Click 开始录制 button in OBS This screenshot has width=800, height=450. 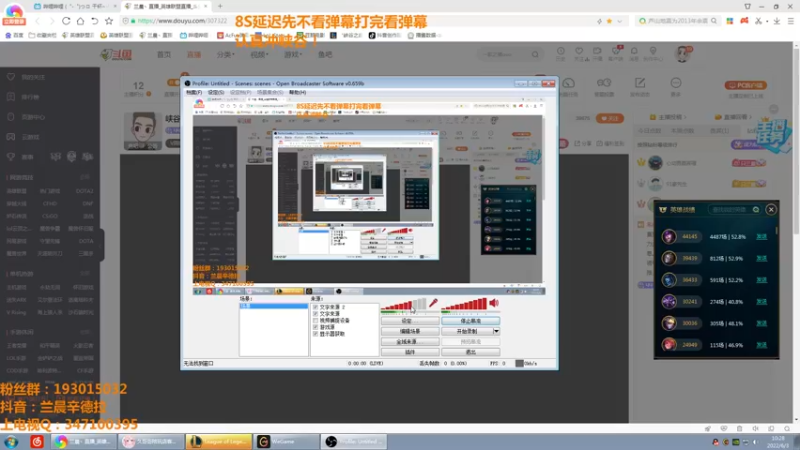[x=467, y=331]
